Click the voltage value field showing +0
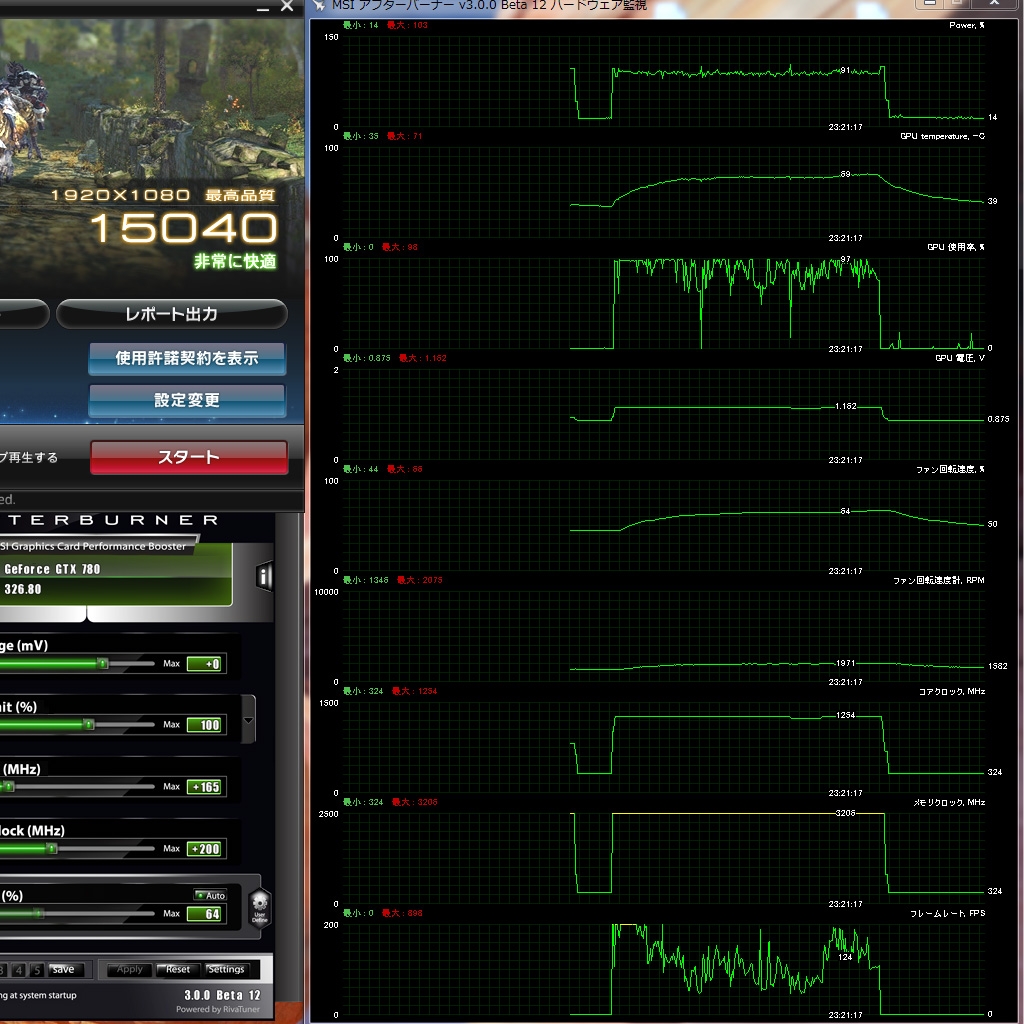This screenshot has height=1024, width=1024. click(206, 664)
